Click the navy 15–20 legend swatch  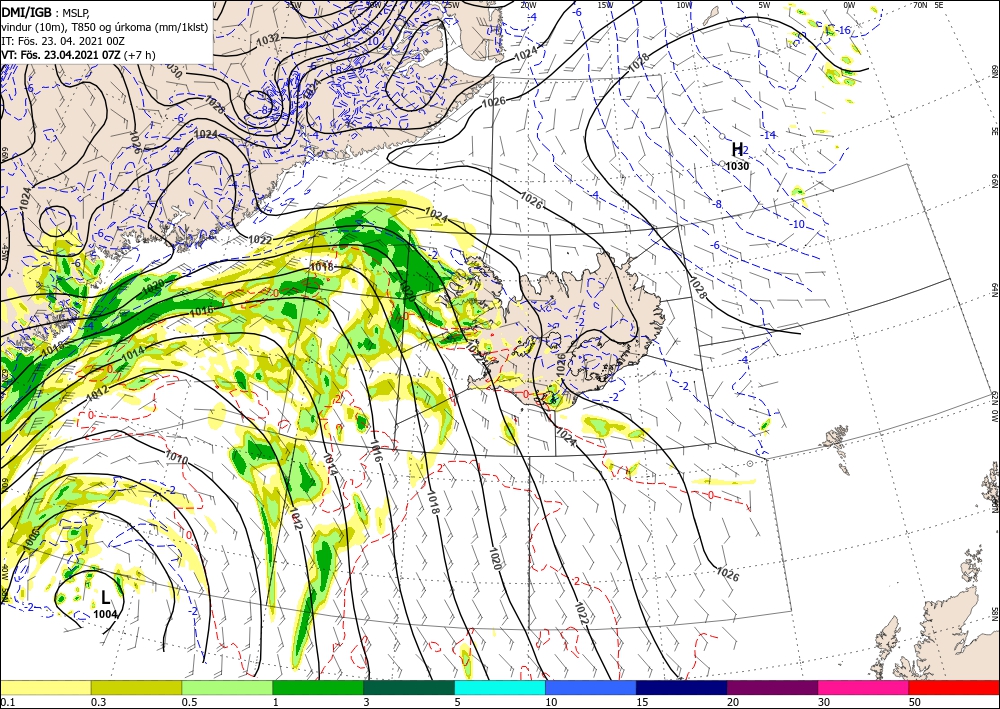point(681,687)
